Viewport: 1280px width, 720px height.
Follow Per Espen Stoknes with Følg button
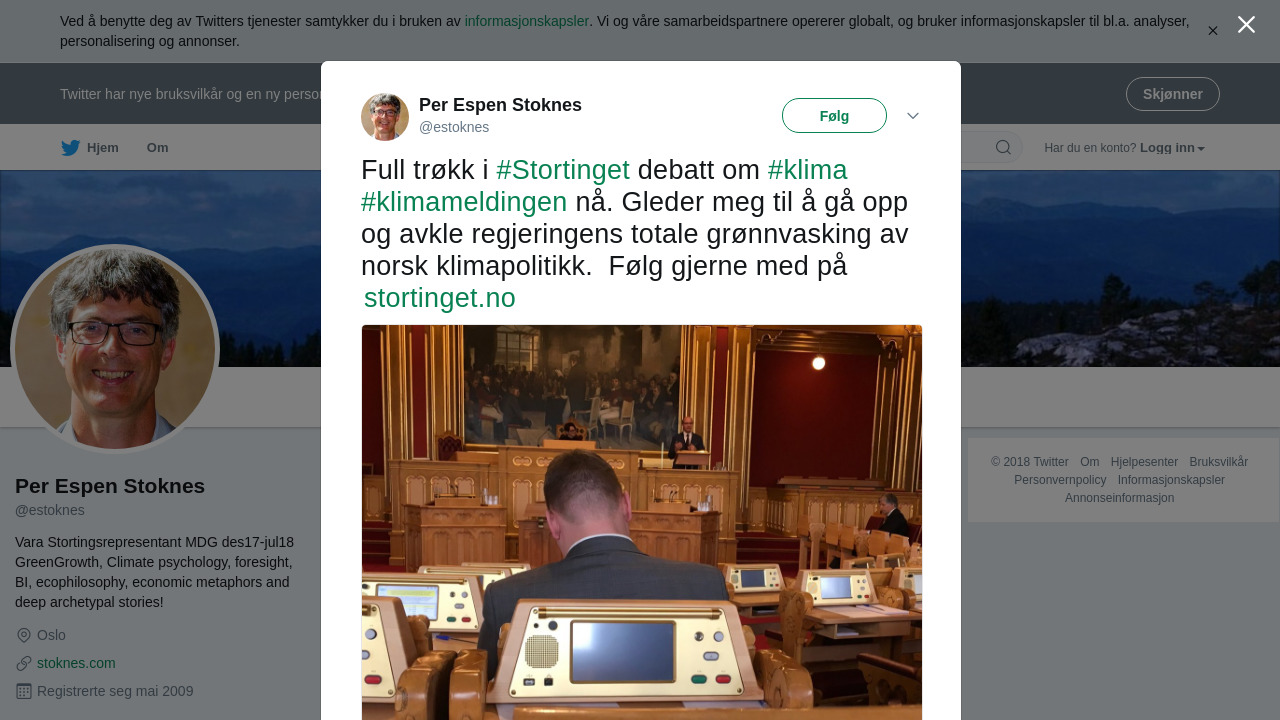834,116
